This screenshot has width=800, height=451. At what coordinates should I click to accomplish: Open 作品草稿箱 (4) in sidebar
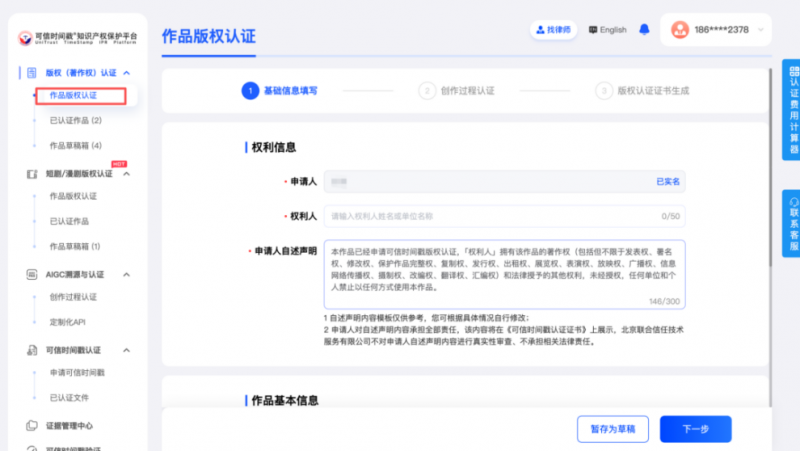(x=75, y=146)
